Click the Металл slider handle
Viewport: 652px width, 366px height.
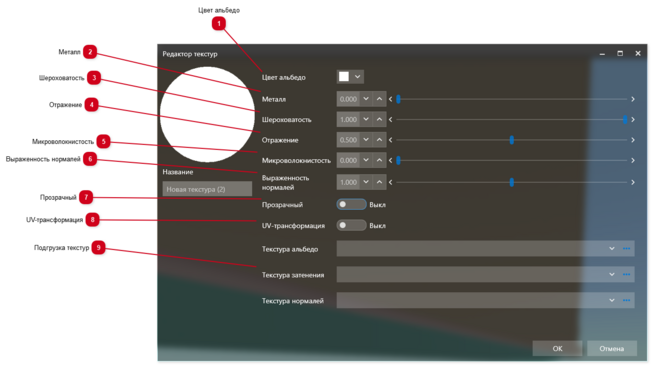398,99
